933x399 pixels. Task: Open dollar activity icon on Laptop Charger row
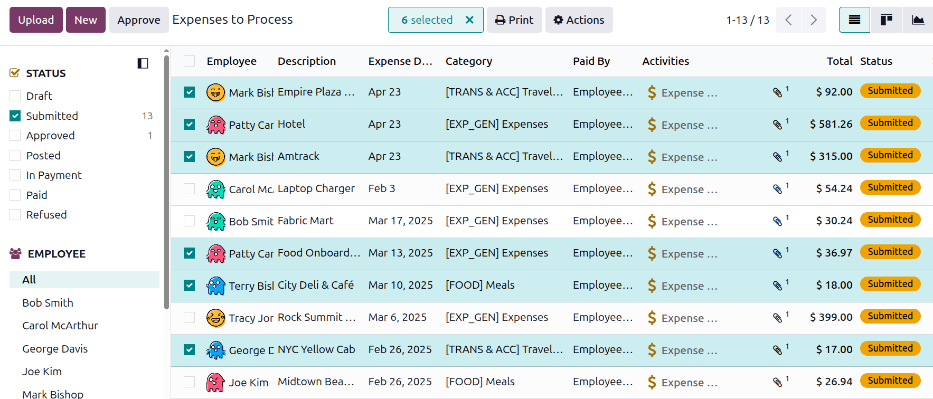point(652,189)
